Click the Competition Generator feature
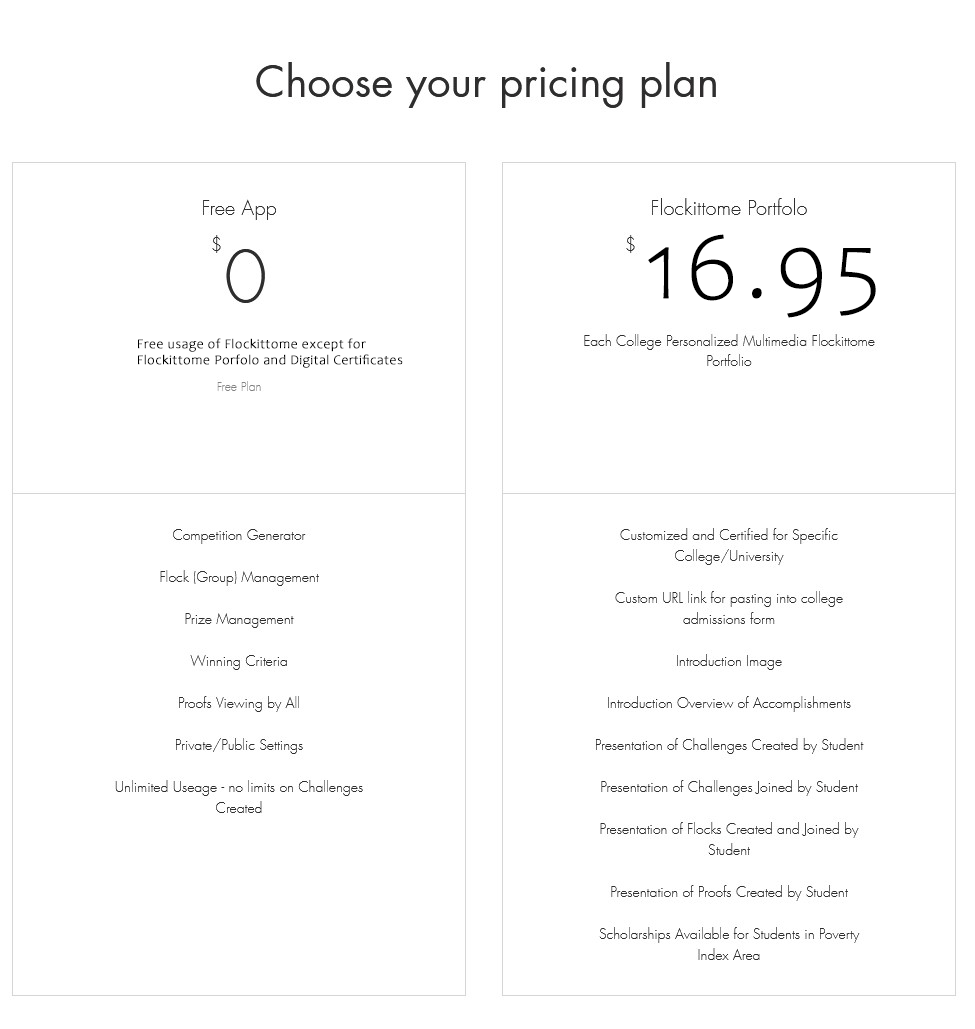The image size is (975, 1029). pyautogui.click(x=239, y=535)
